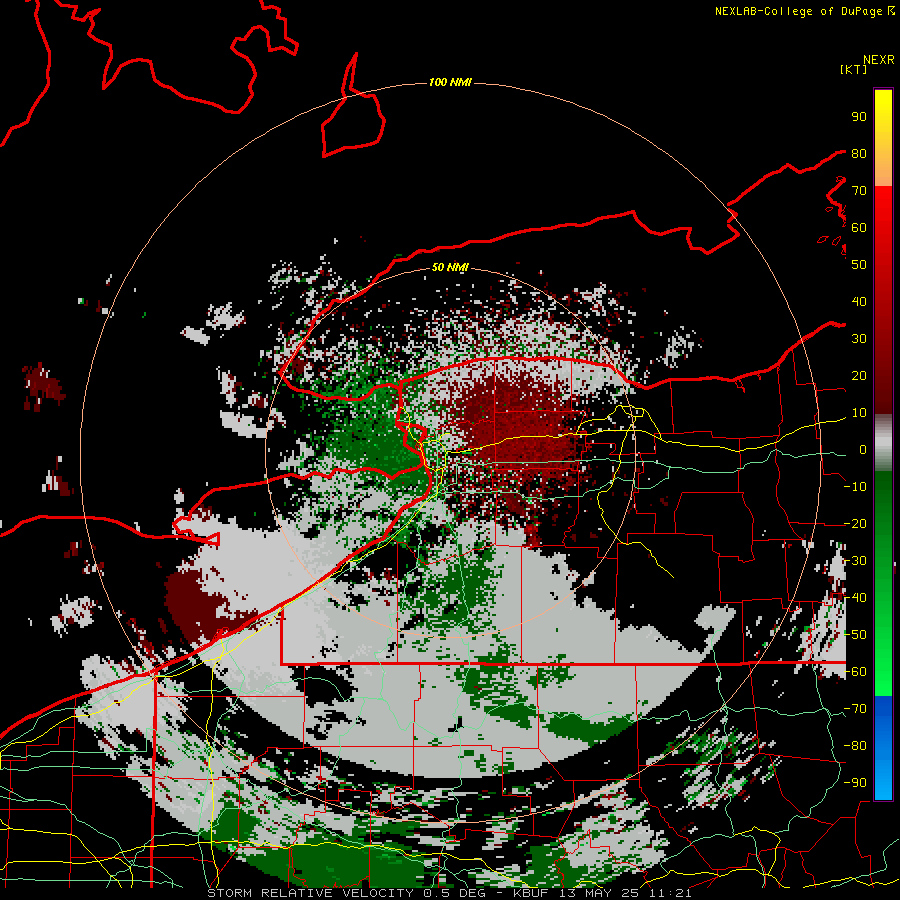The width and height of the screenshot is (900, 900).
Task: Click the -70 value on the velocity scale
Action: point(855,709)
